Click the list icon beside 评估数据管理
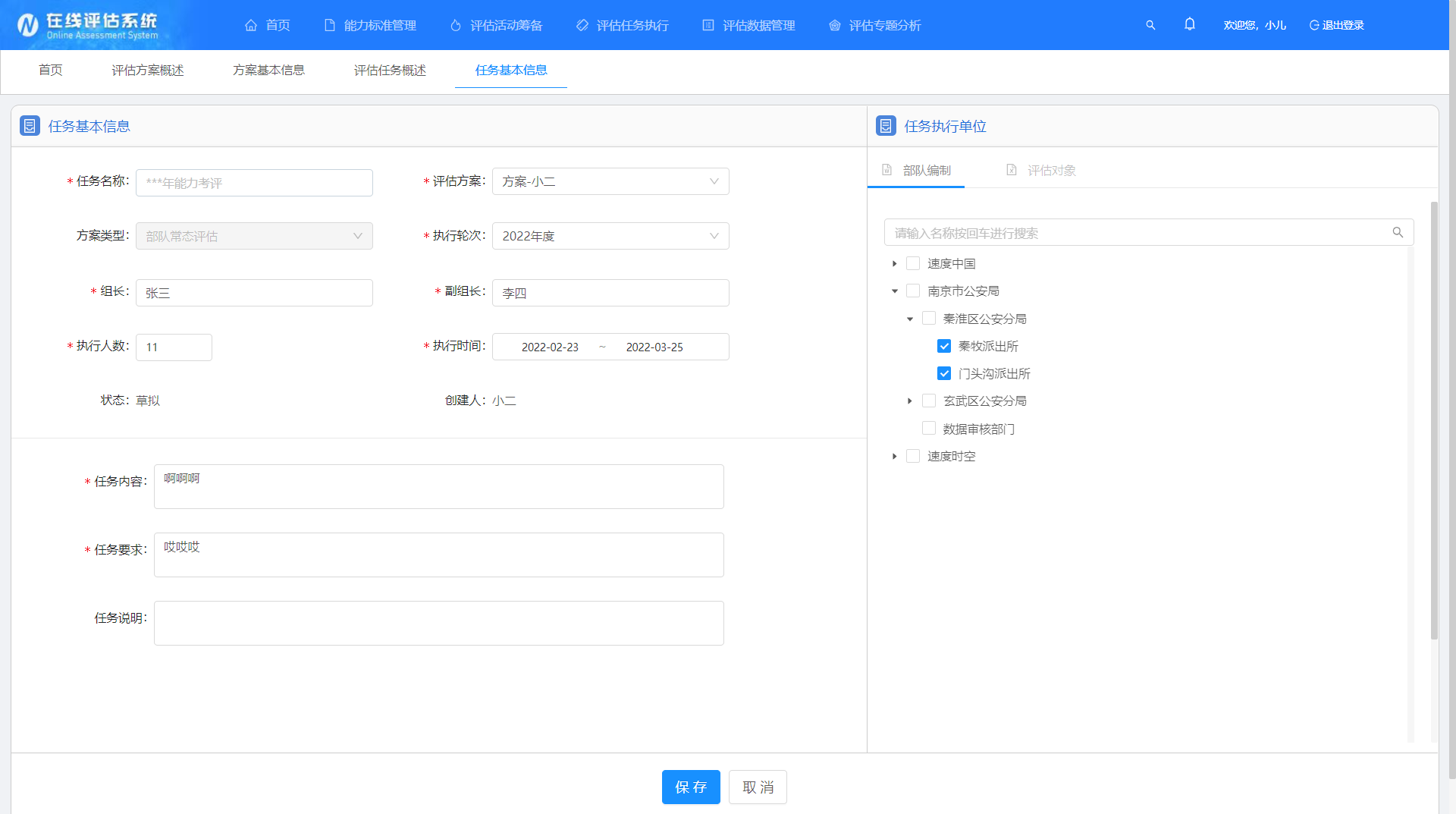The height and width of the screenshot is (814, 1456). 708,25
